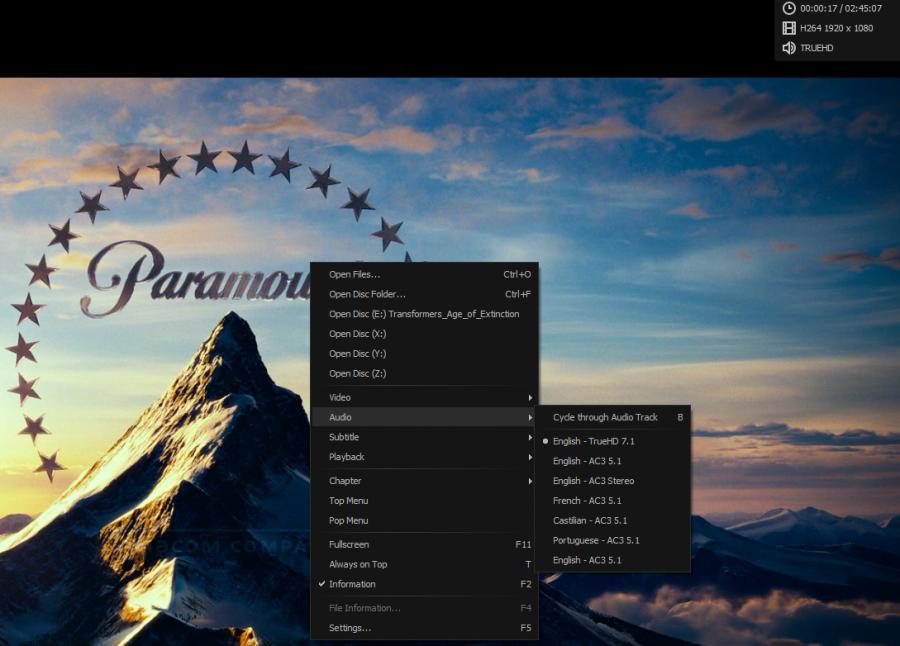Enable Always on Top
This screenshot has height=646, width=900.
coord(357,564)
